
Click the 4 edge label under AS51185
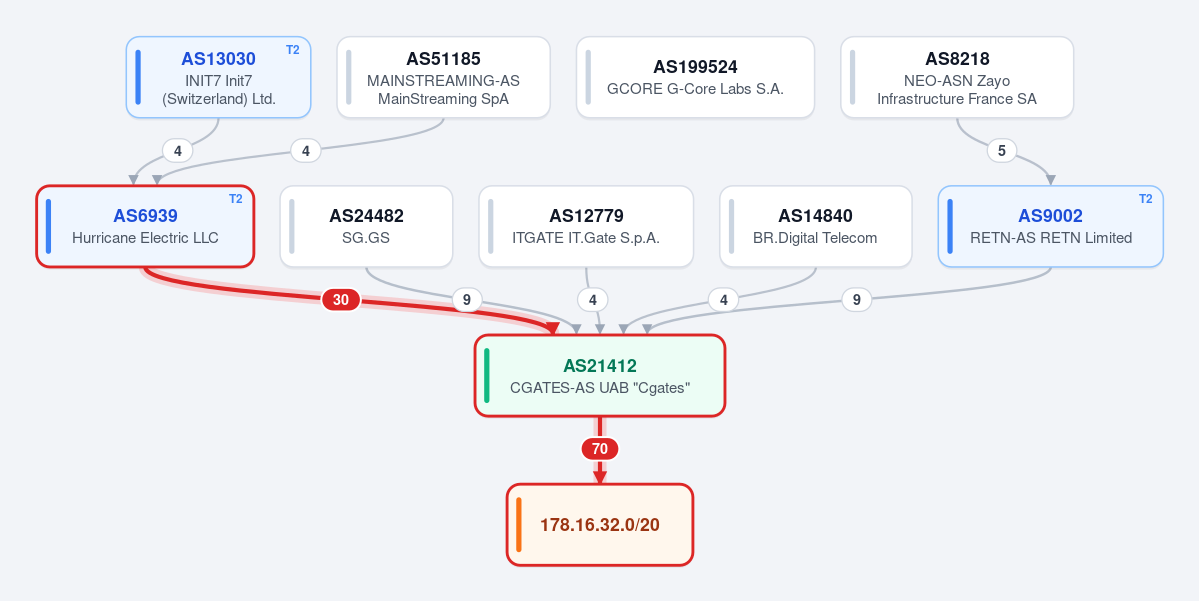[x=306, y=151]
